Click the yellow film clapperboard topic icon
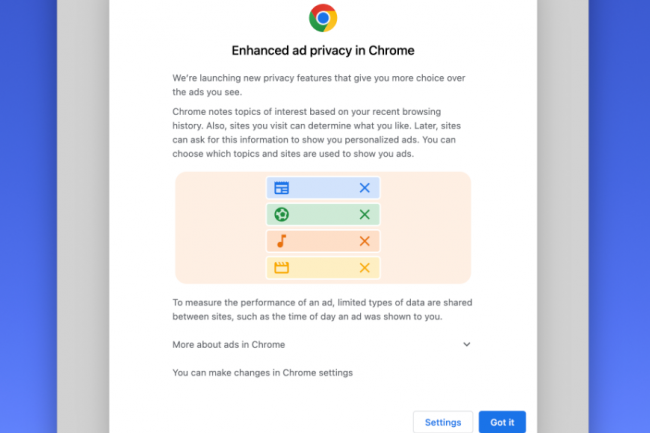650x433 pixels. pos(281,268)
